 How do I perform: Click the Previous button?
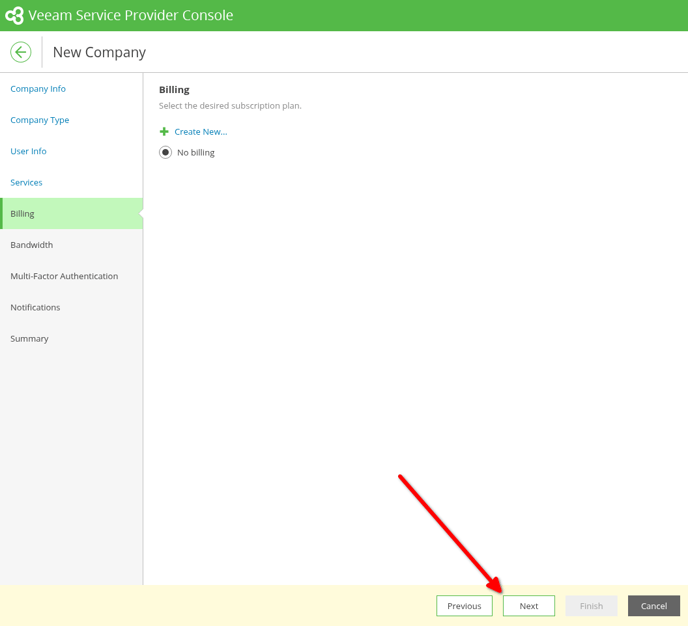(x=464, y=606)
